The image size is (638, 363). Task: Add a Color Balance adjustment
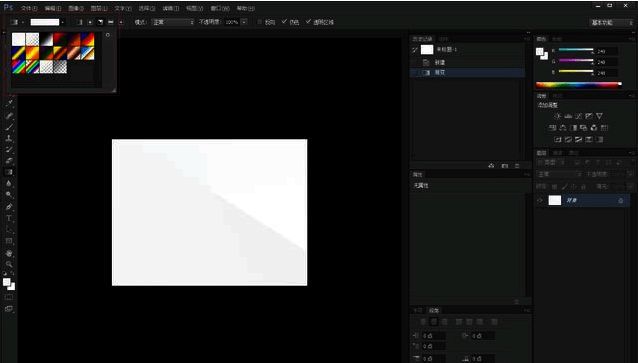563,128
